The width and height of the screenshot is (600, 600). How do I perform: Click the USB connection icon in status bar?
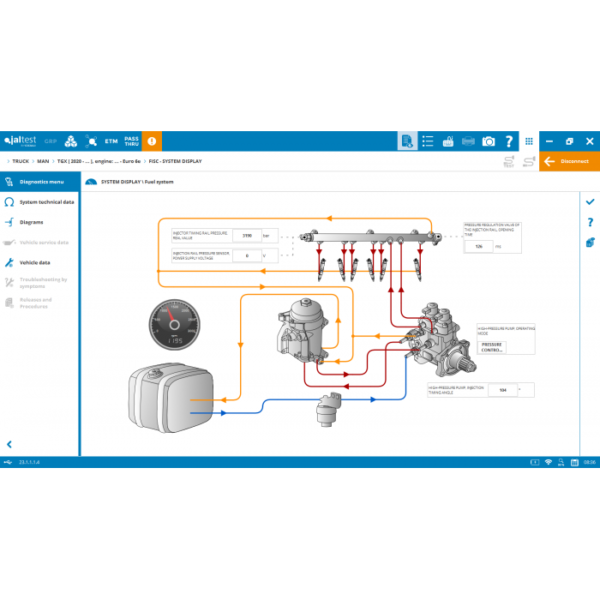[8, 462]
